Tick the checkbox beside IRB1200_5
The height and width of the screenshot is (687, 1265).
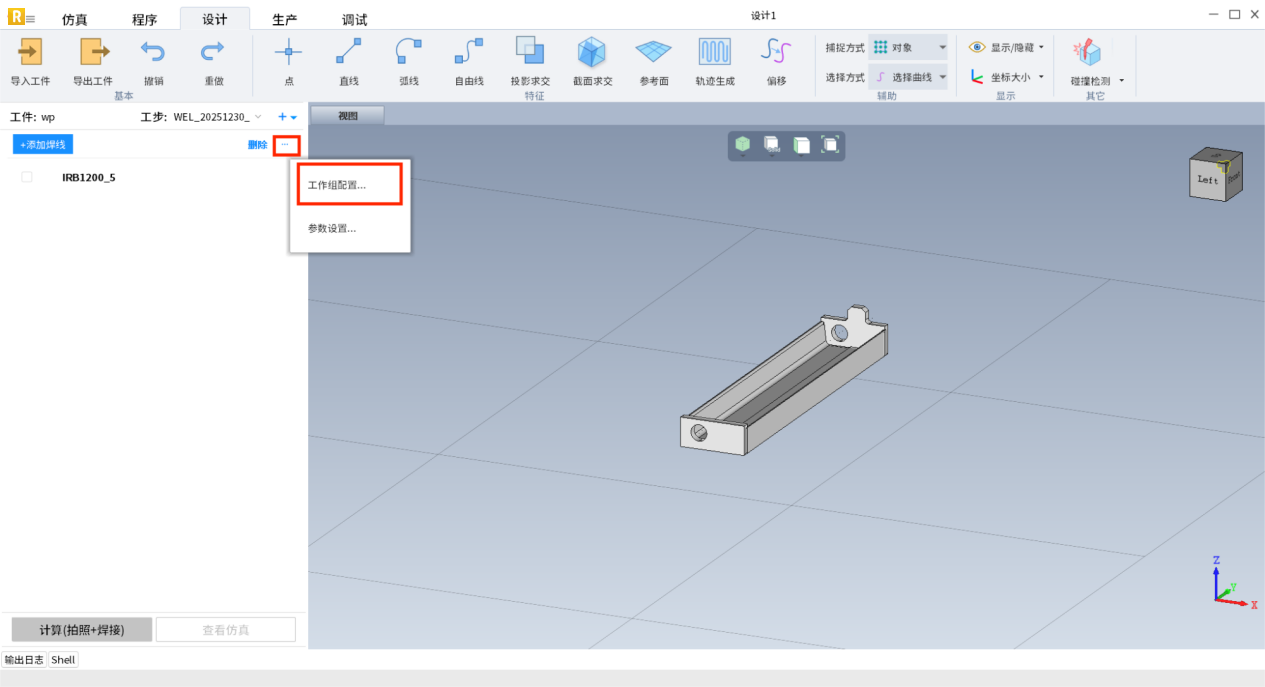point(27,177)
